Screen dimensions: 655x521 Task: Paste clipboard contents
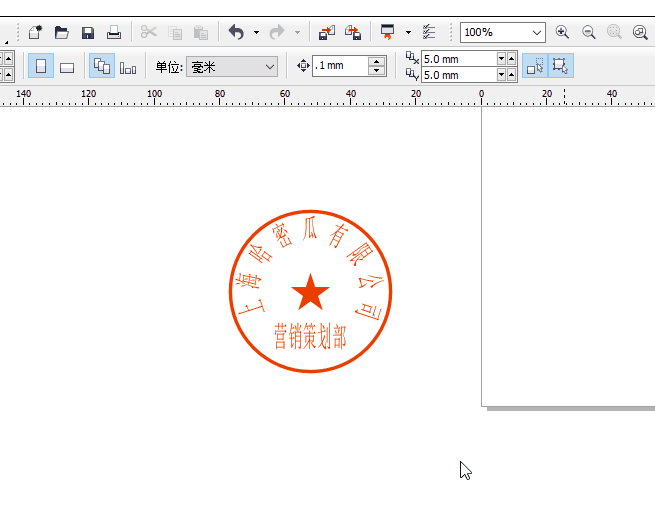201,33
